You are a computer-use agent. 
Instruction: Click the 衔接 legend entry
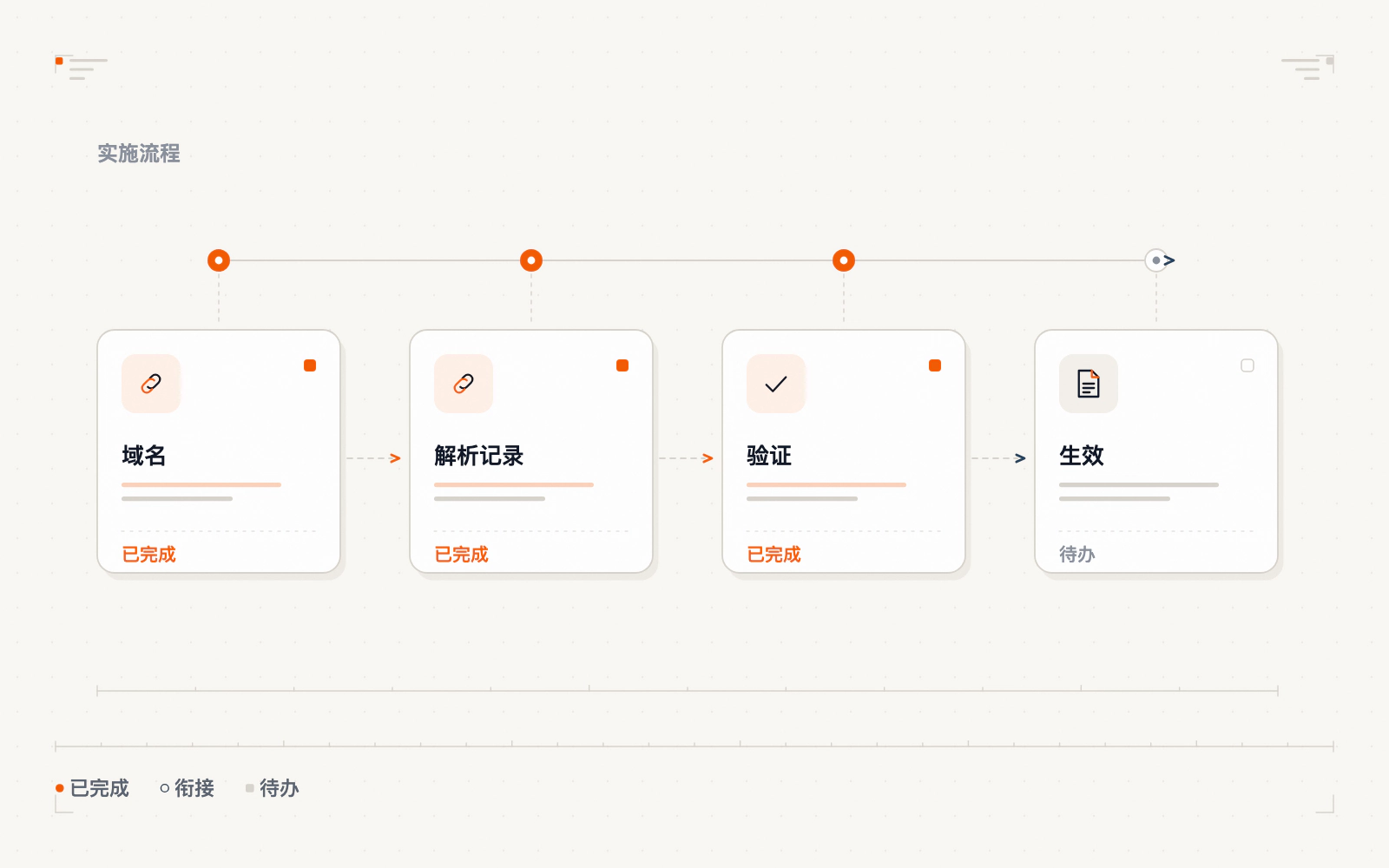tap(187, 788)
